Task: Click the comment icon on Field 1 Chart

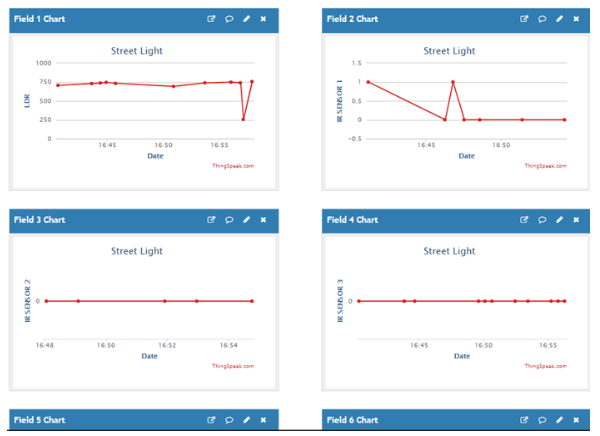Action: pyautogui.click(x=229, y=19)
